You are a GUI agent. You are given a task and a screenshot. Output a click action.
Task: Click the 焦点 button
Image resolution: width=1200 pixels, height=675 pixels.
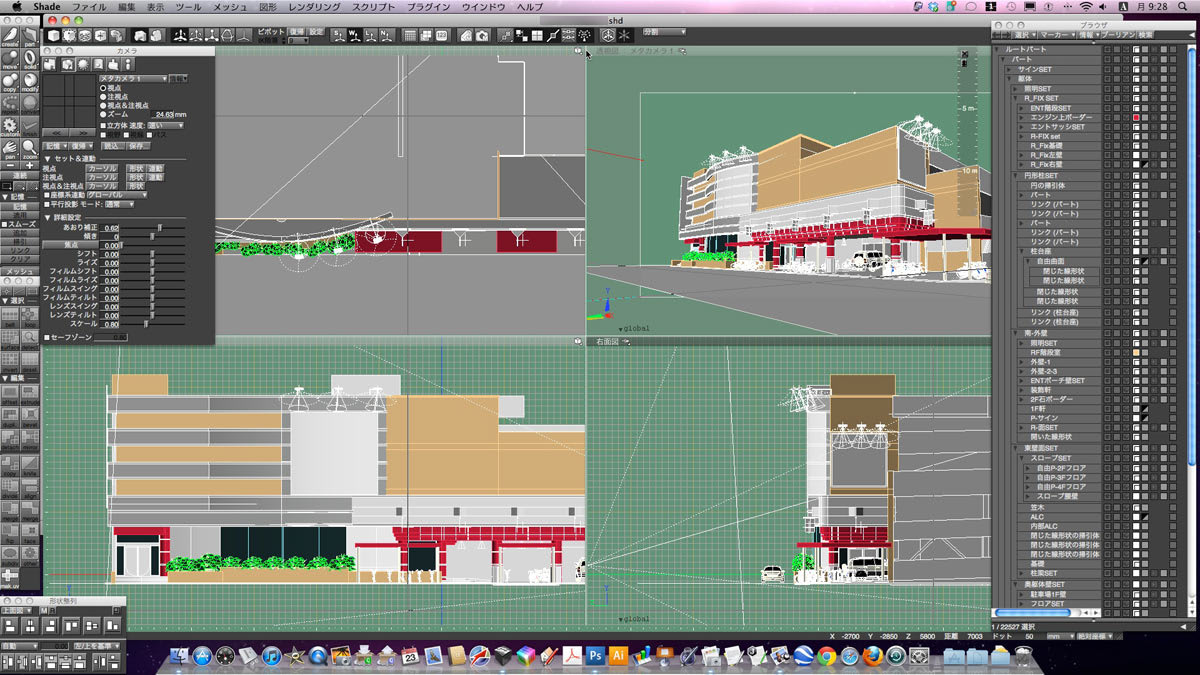[x=71, y=245]
